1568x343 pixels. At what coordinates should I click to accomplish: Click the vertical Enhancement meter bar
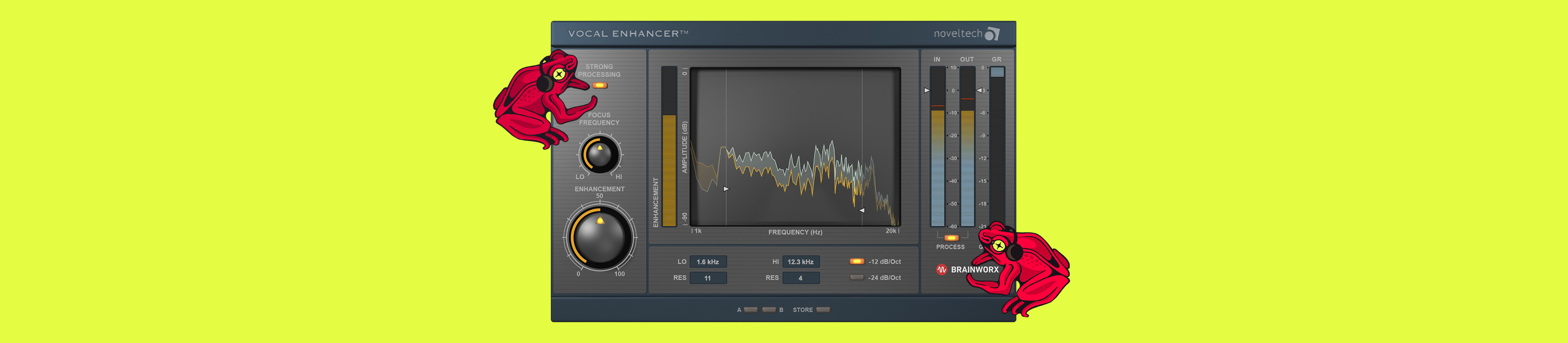(x=669, y=147)
